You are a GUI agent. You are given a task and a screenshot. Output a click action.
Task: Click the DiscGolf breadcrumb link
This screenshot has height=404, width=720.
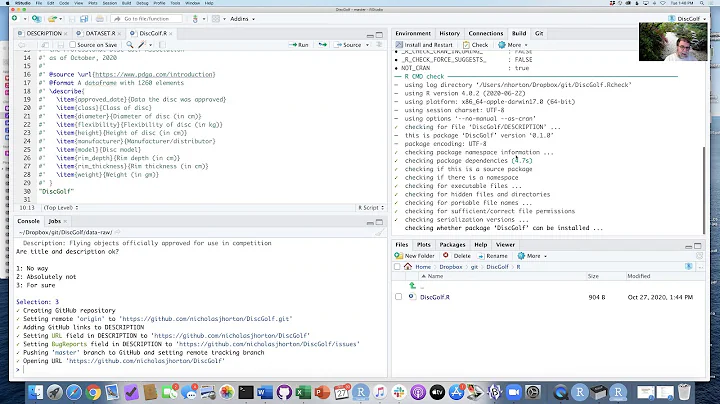point(497,267)
